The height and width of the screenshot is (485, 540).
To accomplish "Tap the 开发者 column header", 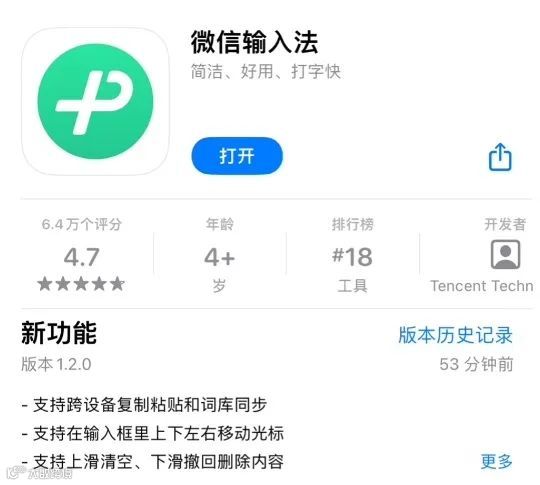I will point(505,224).
